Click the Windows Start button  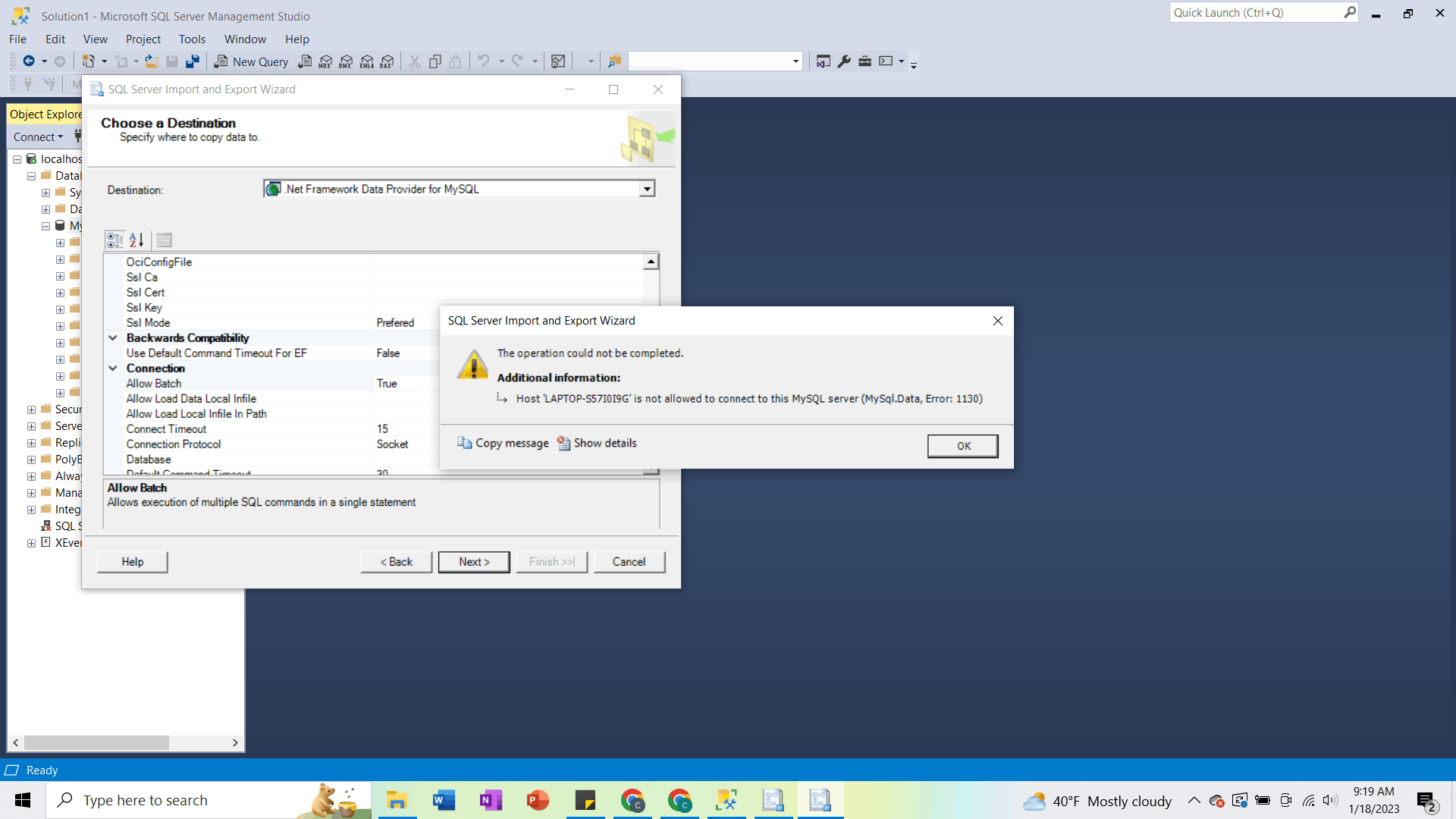(23, 800)
